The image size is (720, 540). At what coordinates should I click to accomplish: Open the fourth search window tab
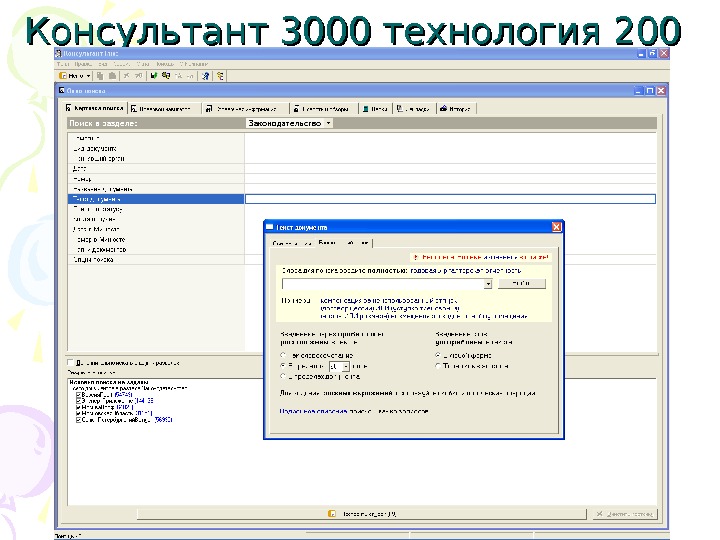[324, 109]
